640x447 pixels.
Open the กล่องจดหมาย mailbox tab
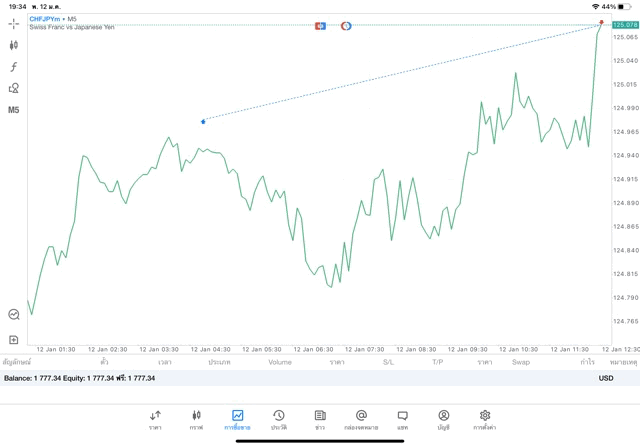(x=361, y=419)
